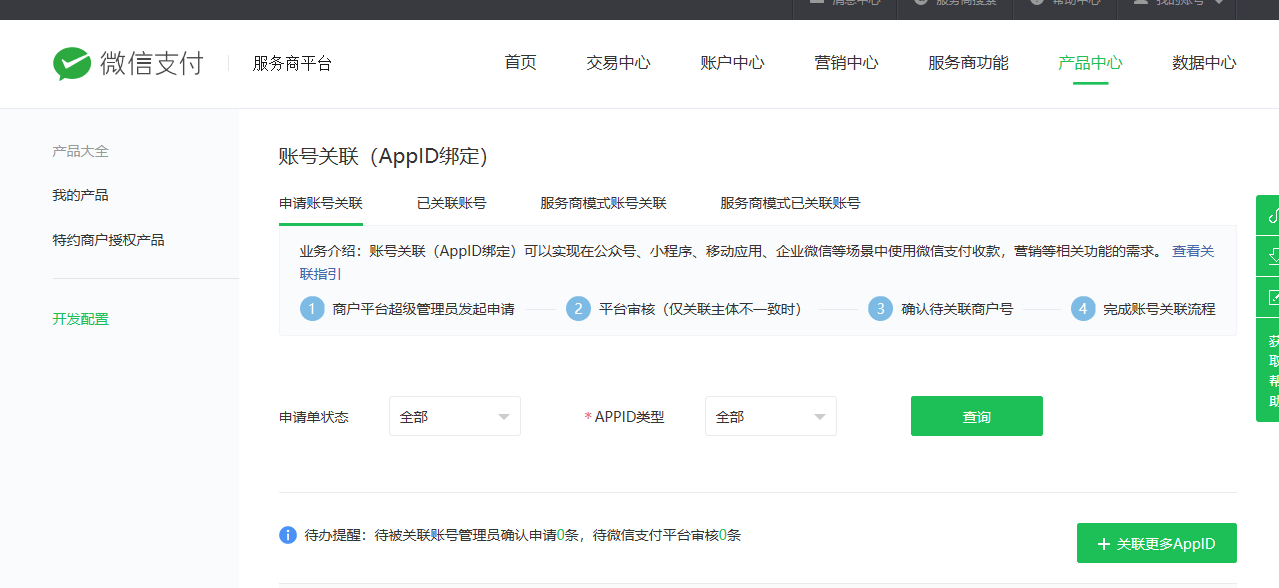Open the 交易中心 menu
This screenshot has width=1279, height=588.
618,63
